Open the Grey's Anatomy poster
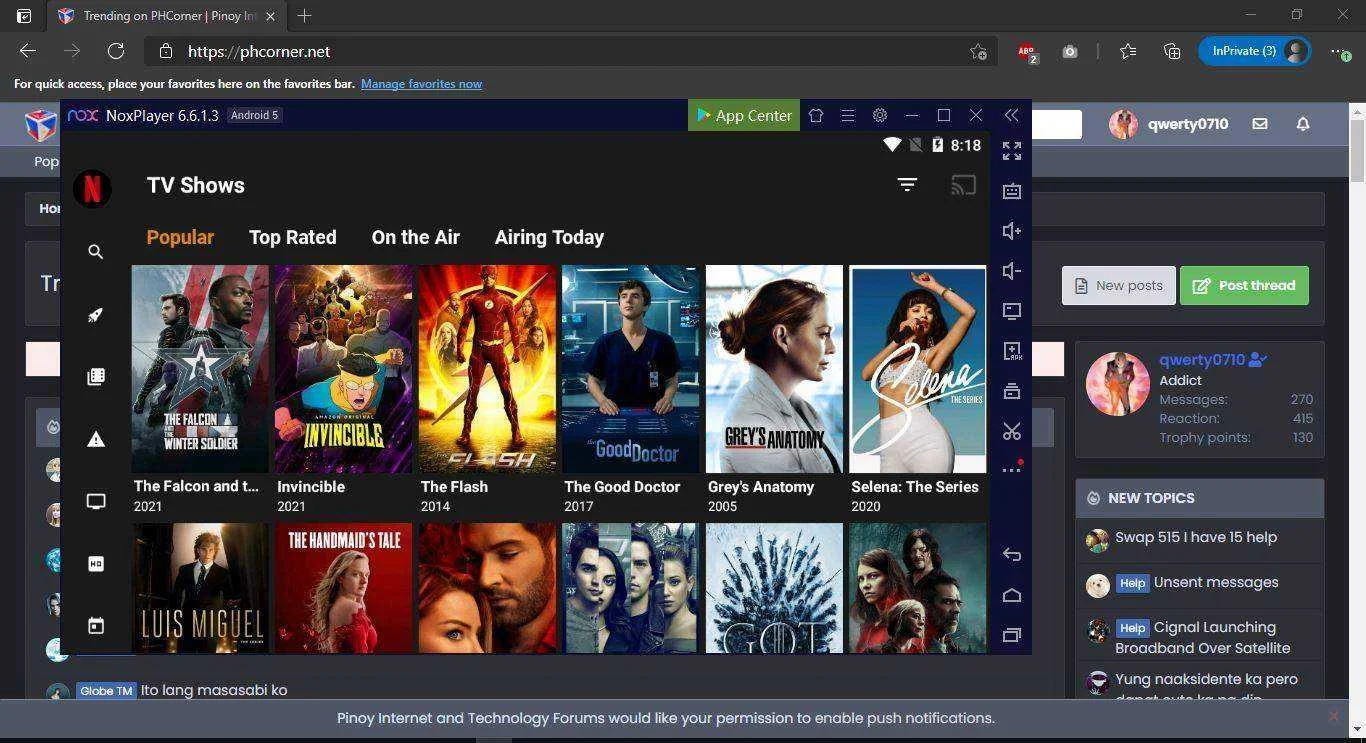Viewport: 1366px width, 743px height. pyautogui.click(x=774, y=369)
